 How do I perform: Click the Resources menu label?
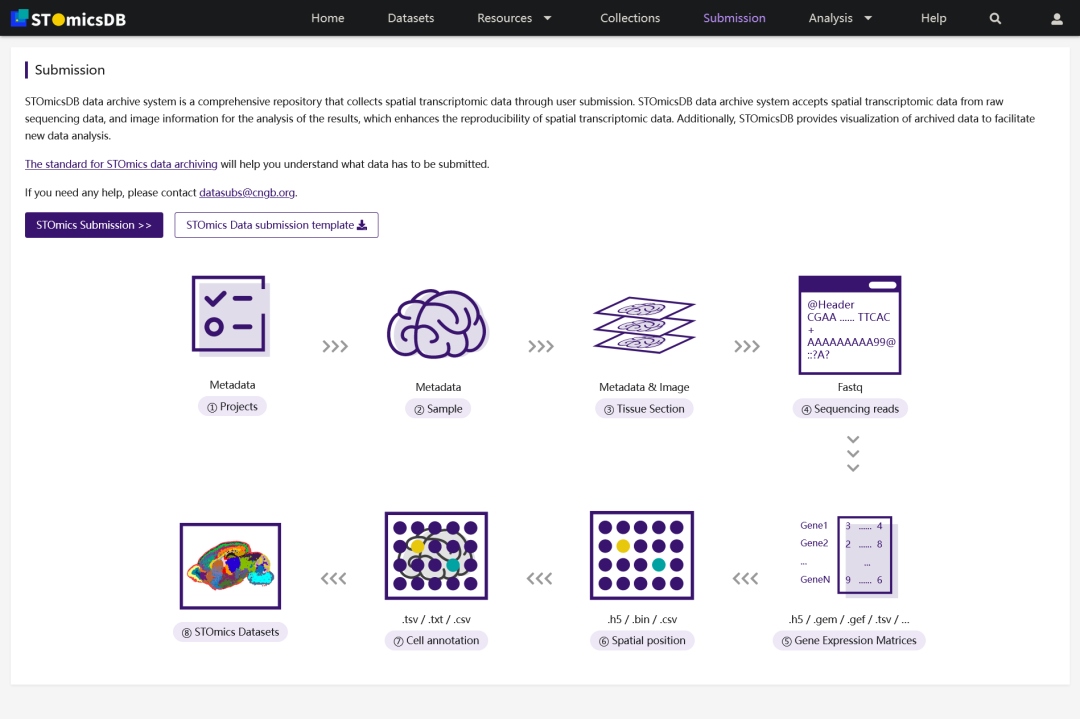click(x=504, y=19)
